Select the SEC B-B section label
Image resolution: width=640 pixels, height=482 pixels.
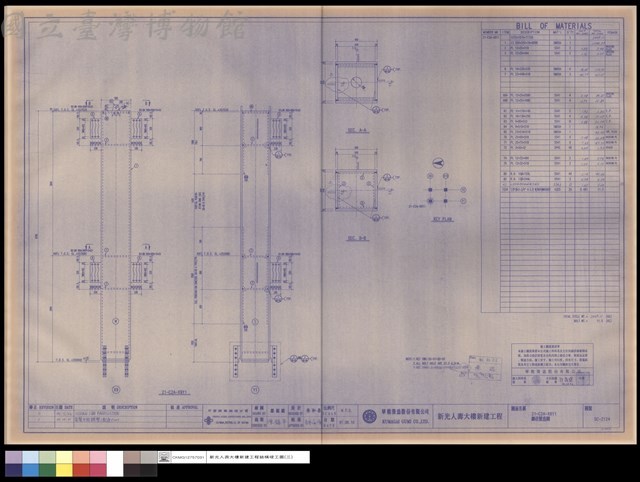pyautogui.click(x=358, y=238)
